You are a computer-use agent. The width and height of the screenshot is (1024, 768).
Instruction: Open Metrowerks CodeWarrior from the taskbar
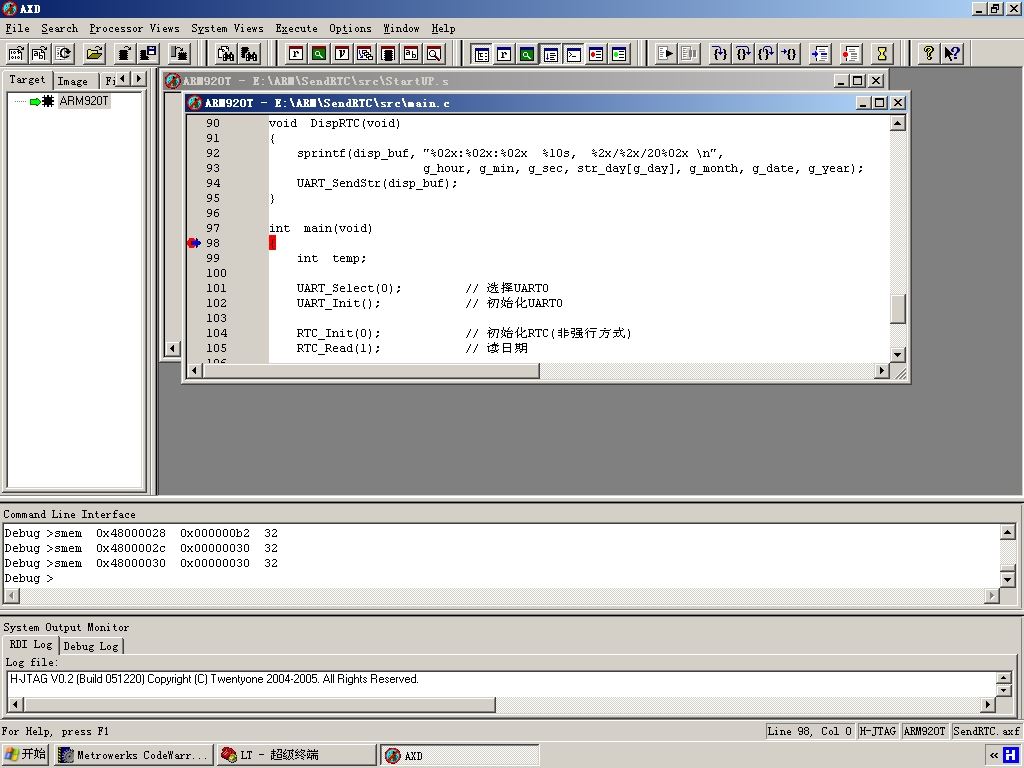134,755
